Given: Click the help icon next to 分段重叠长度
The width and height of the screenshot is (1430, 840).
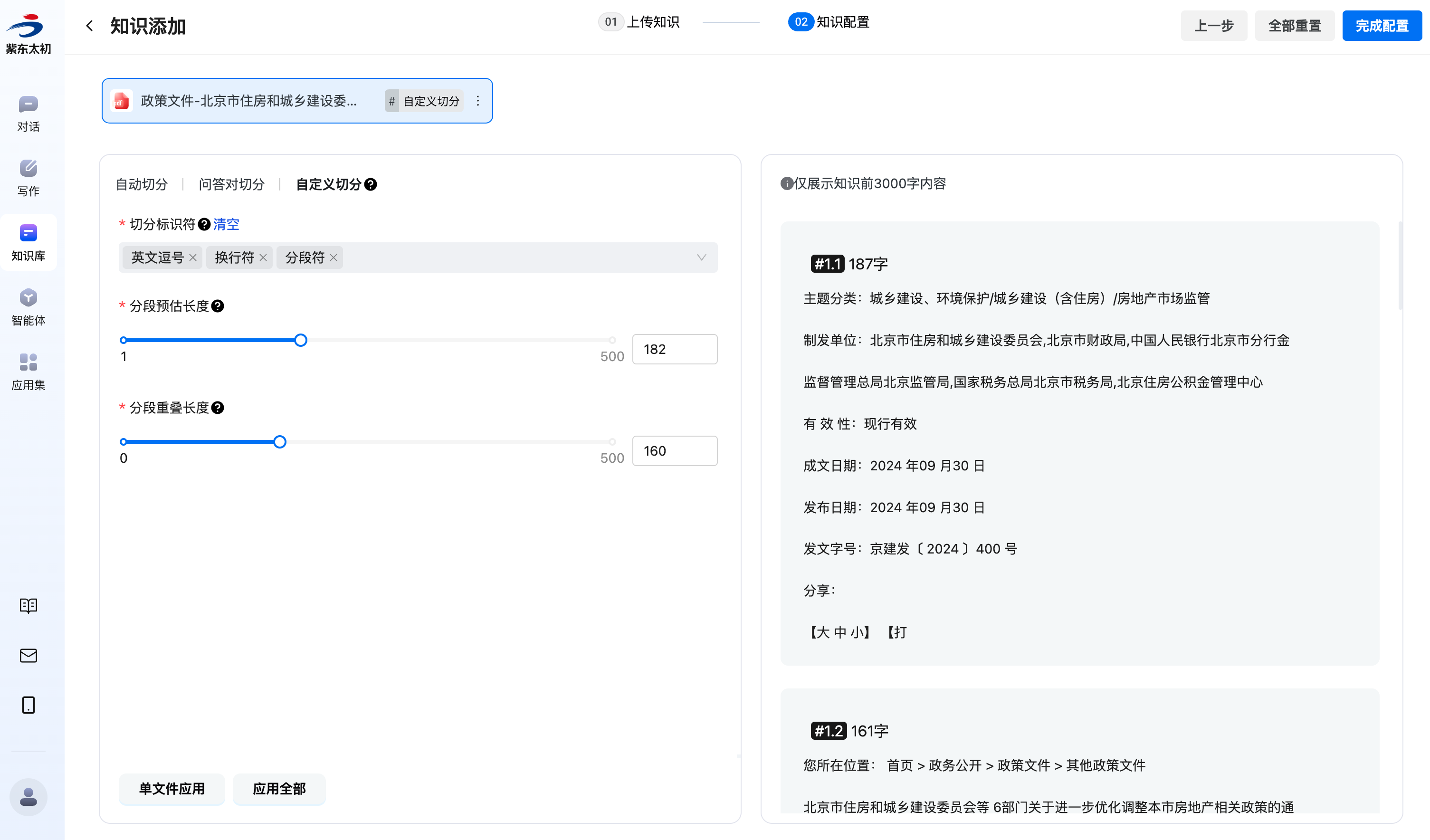Looking at the screenshot, I should (217, 408).
